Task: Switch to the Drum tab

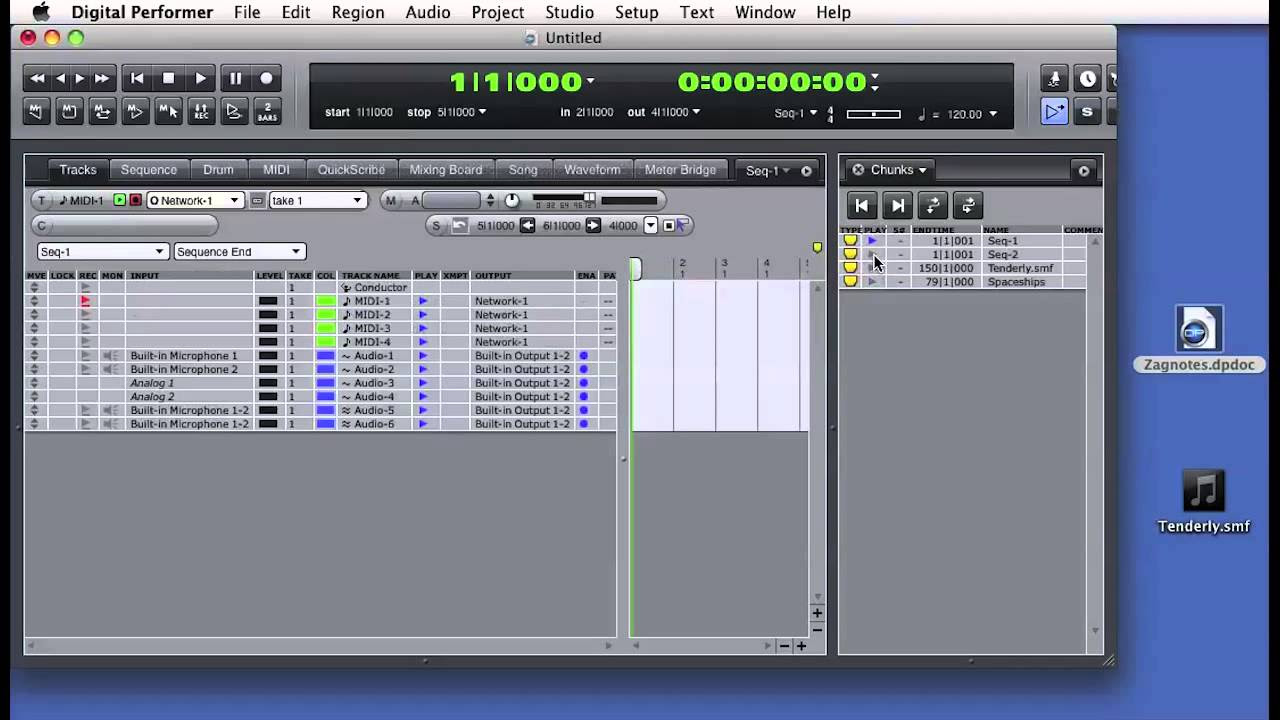Action: 218,170
